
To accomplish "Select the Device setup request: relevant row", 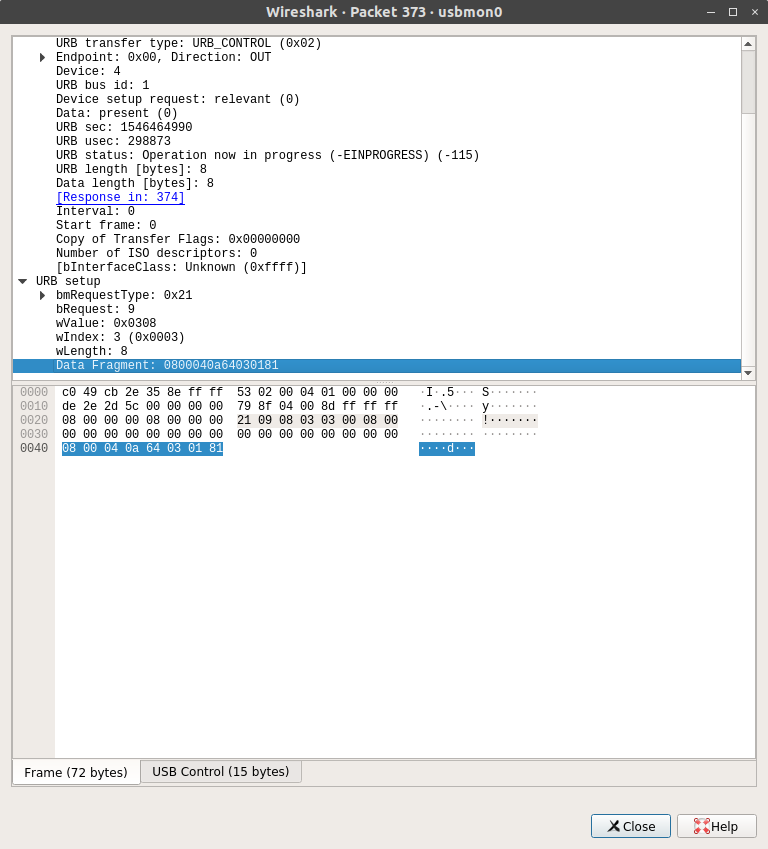I will [376, 100].
